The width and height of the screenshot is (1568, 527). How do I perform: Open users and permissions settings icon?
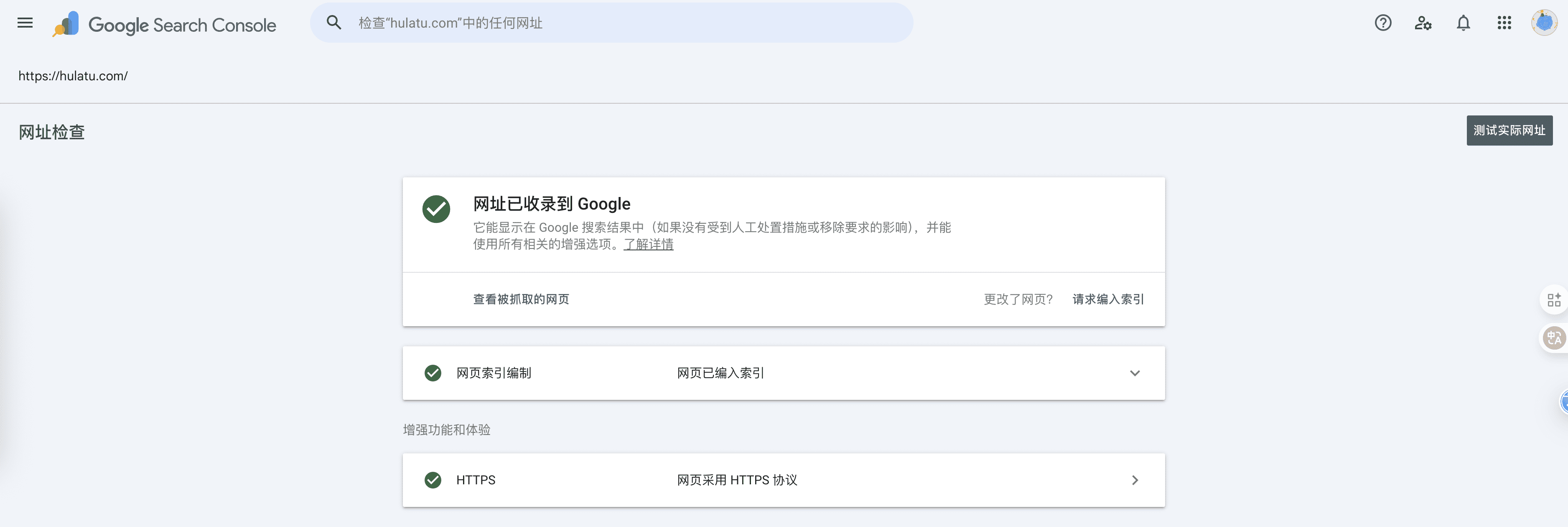tap(1423, 23)
